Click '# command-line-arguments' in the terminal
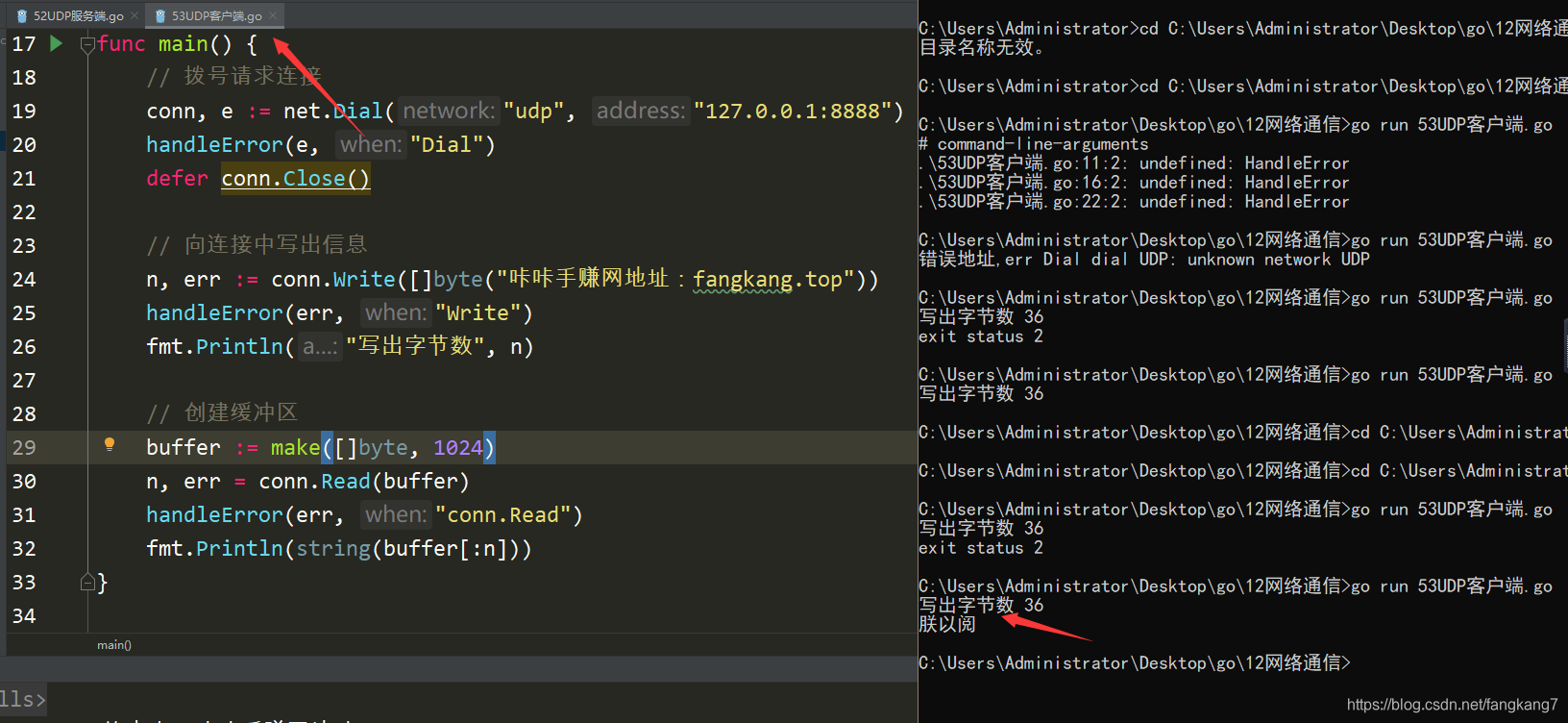Viewport: 1568px width, 723px height. [x=1034, y=143]
